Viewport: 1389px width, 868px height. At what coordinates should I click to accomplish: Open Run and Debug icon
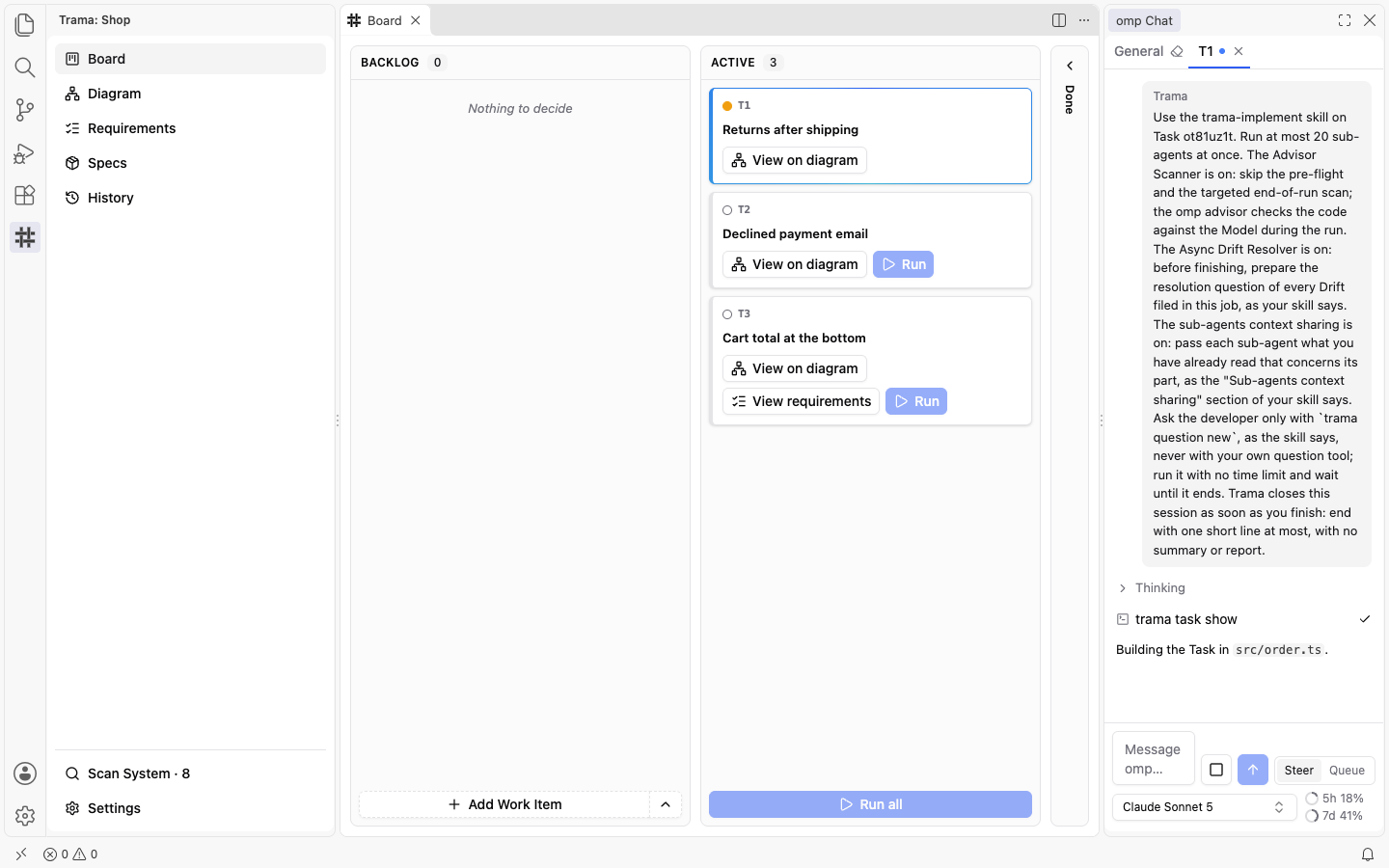(25, 152)
